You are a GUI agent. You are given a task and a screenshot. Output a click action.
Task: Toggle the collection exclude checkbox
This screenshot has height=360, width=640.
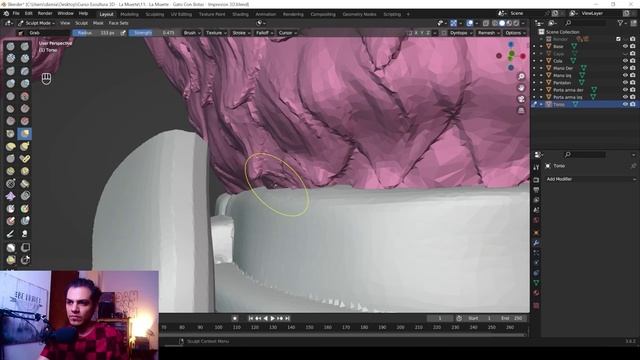coord(618,39)
